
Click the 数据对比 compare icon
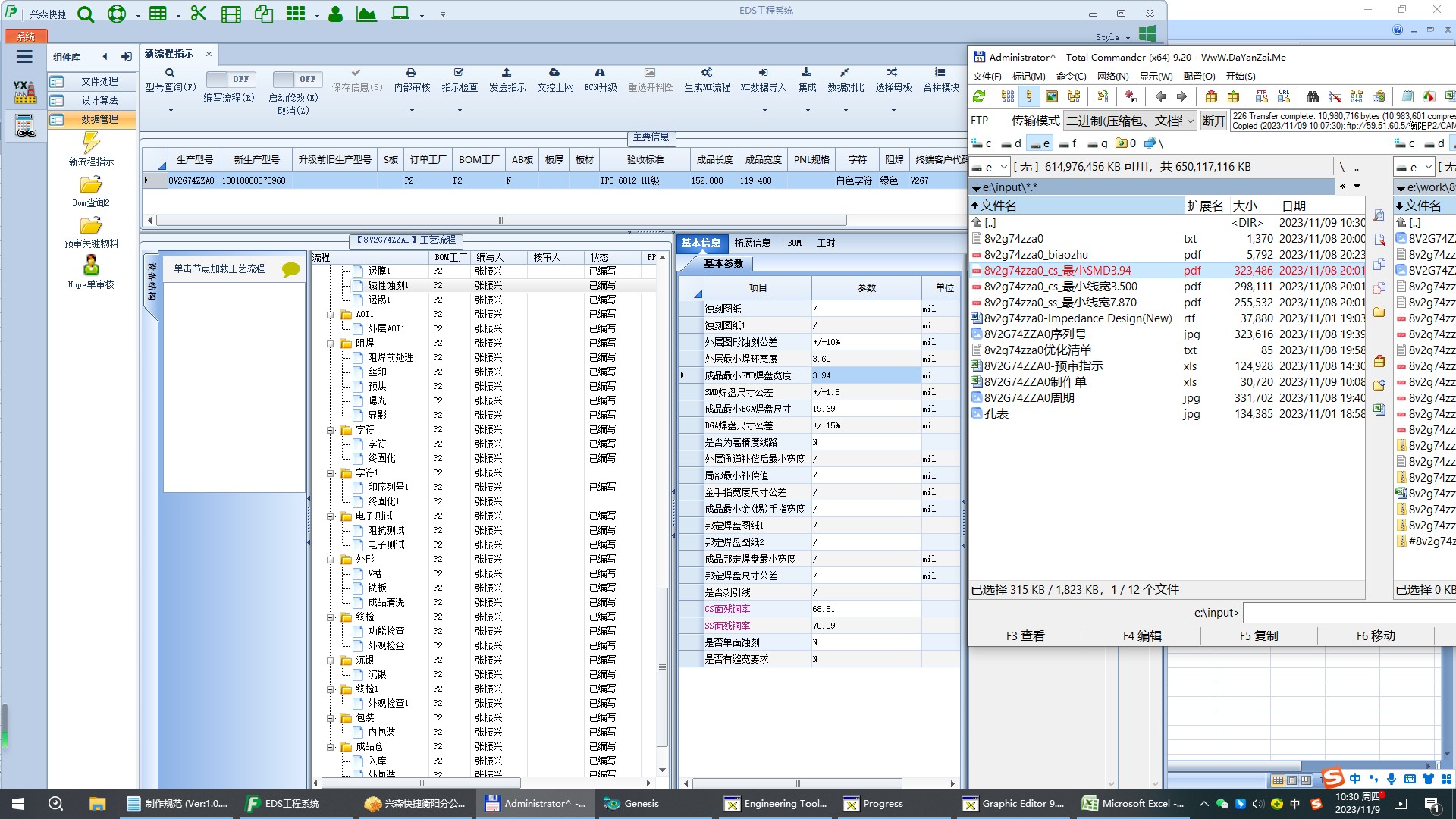tap(845, 73)
